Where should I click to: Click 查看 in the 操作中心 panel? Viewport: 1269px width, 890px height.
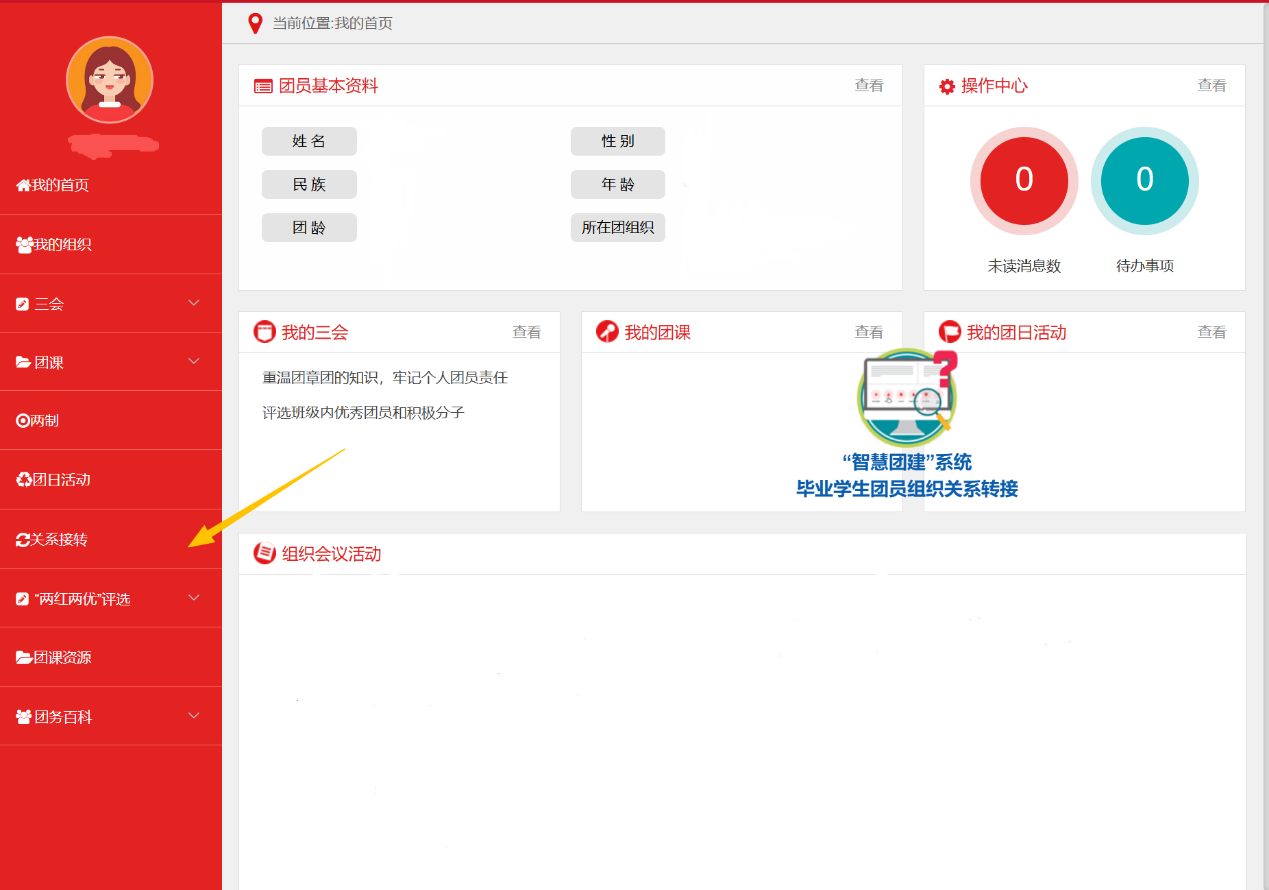tap(1211, 86)
